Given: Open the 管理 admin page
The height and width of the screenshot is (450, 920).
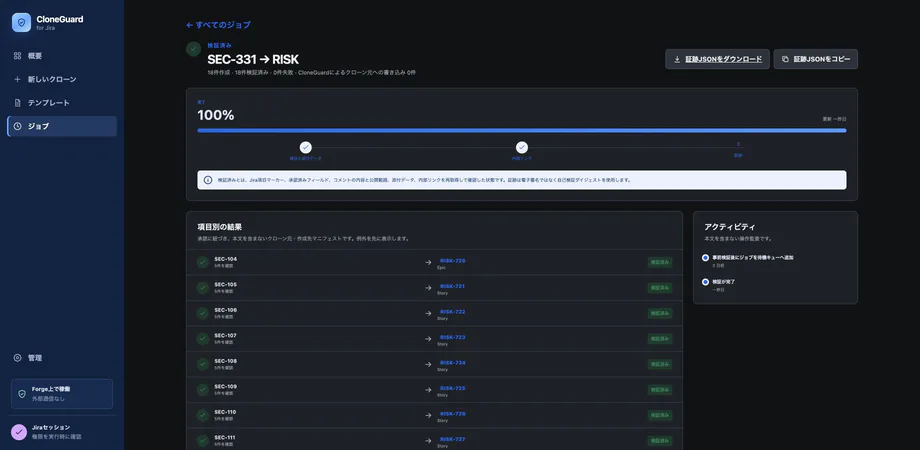Looking at the screenshot, I should tap(62, 358).
